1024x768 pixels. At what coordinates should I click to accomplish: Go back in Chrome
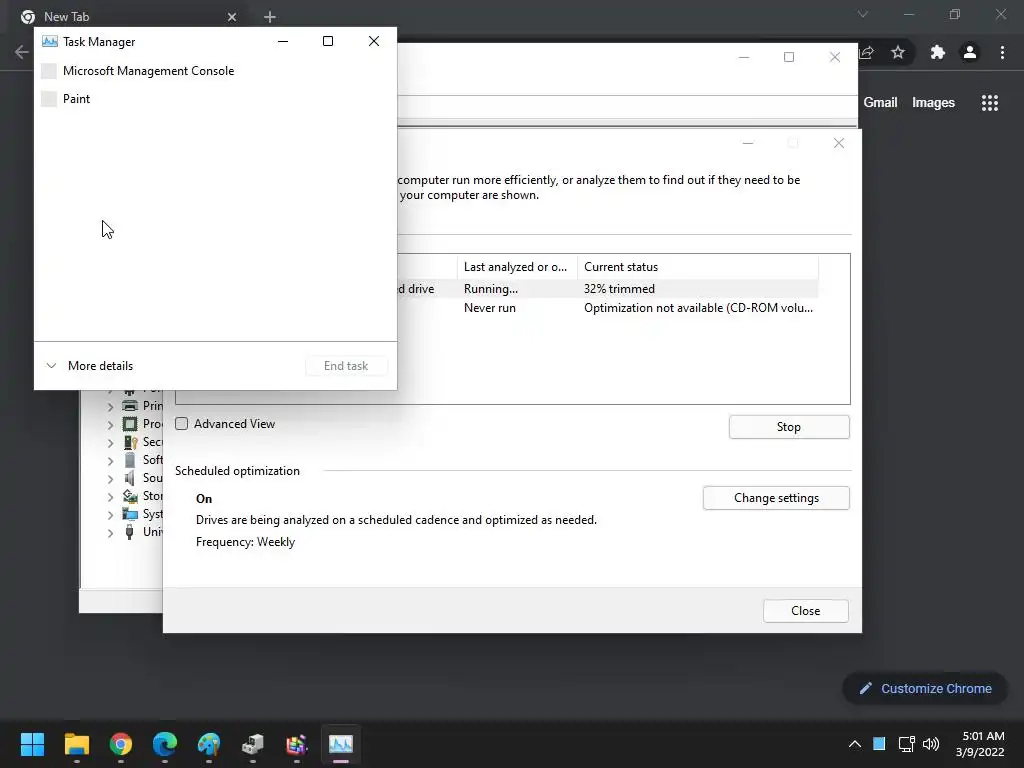coord(22,52)
